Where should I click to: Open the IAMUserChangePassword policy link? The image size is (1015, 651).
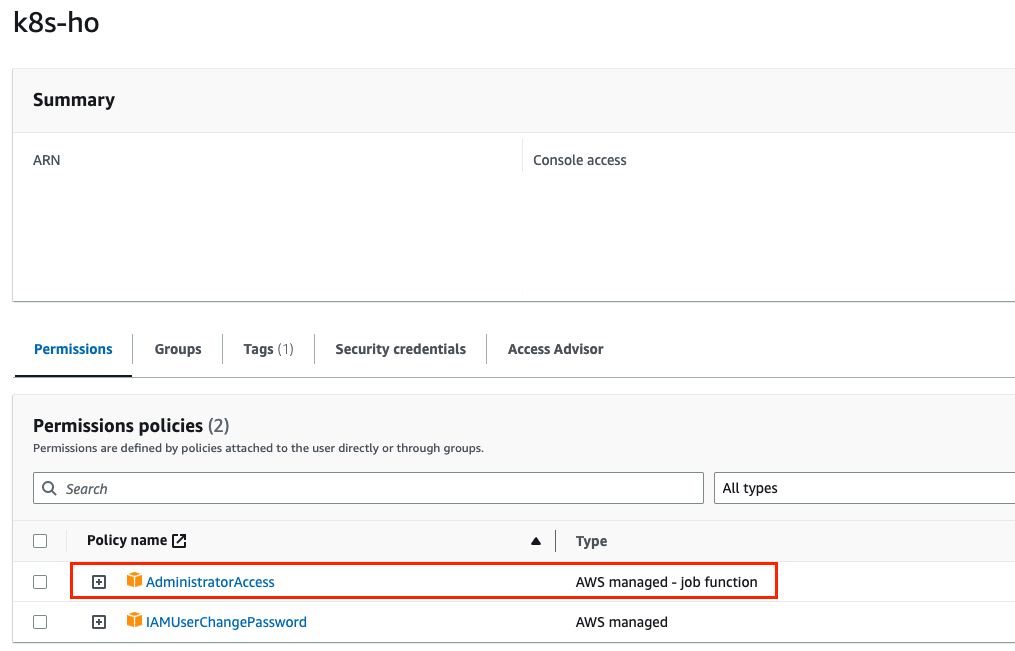(x=226, y=622)
